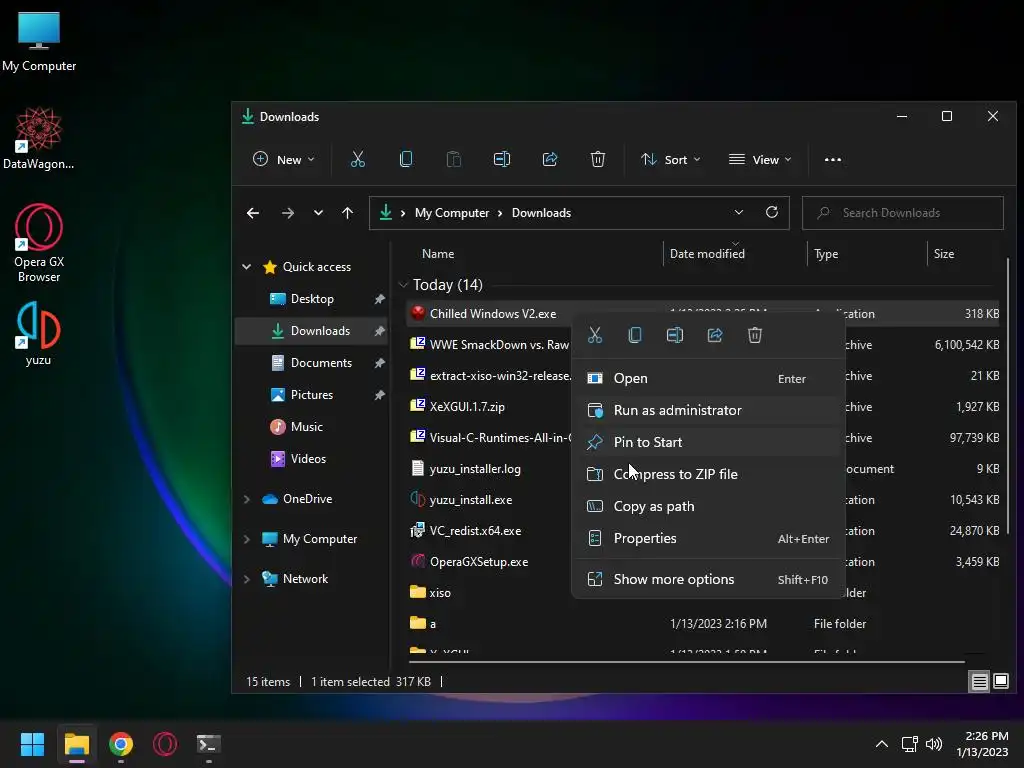Select the yuzu_installer.log file
Screen dimensions: 1024x768
coord(475,469)
